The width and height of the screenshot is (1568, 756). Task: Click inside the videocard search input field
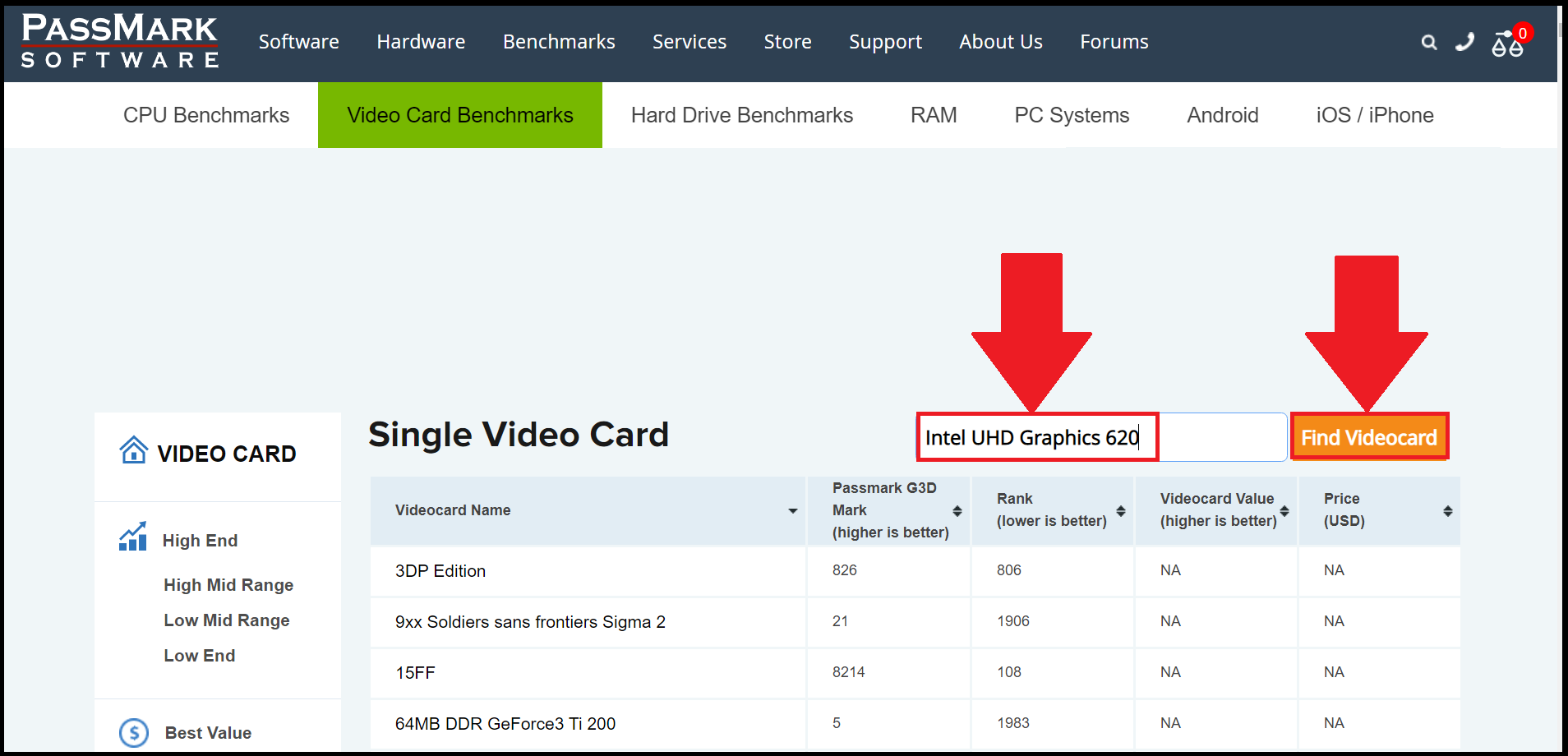[x=1035, y=436]
